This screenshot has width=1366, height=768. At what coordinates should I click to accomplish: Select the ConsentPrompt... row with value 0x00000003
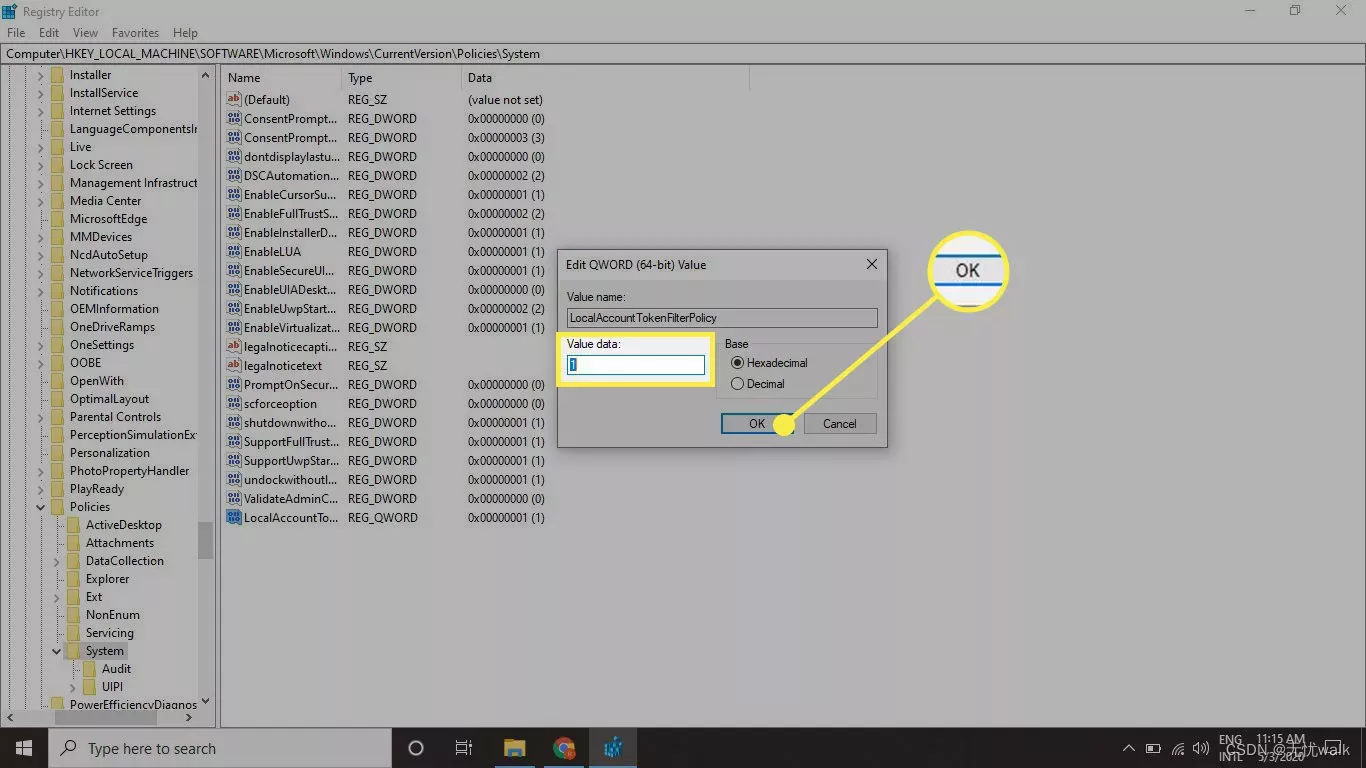[386, 138]
